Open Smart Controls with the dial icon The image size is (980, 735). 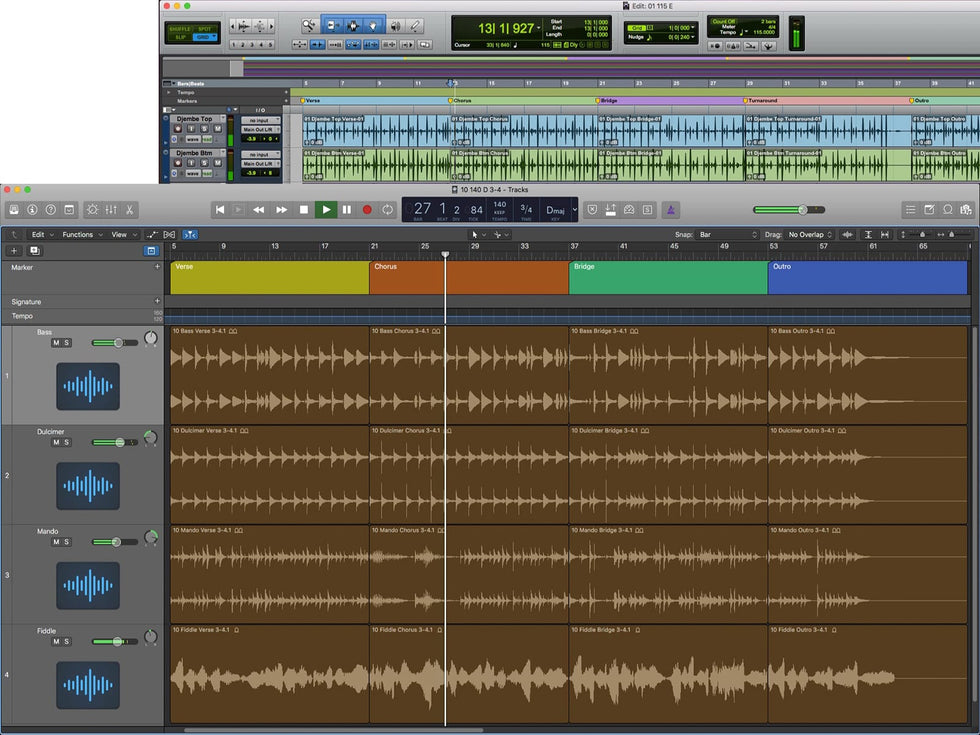click(x=92, y=210)
